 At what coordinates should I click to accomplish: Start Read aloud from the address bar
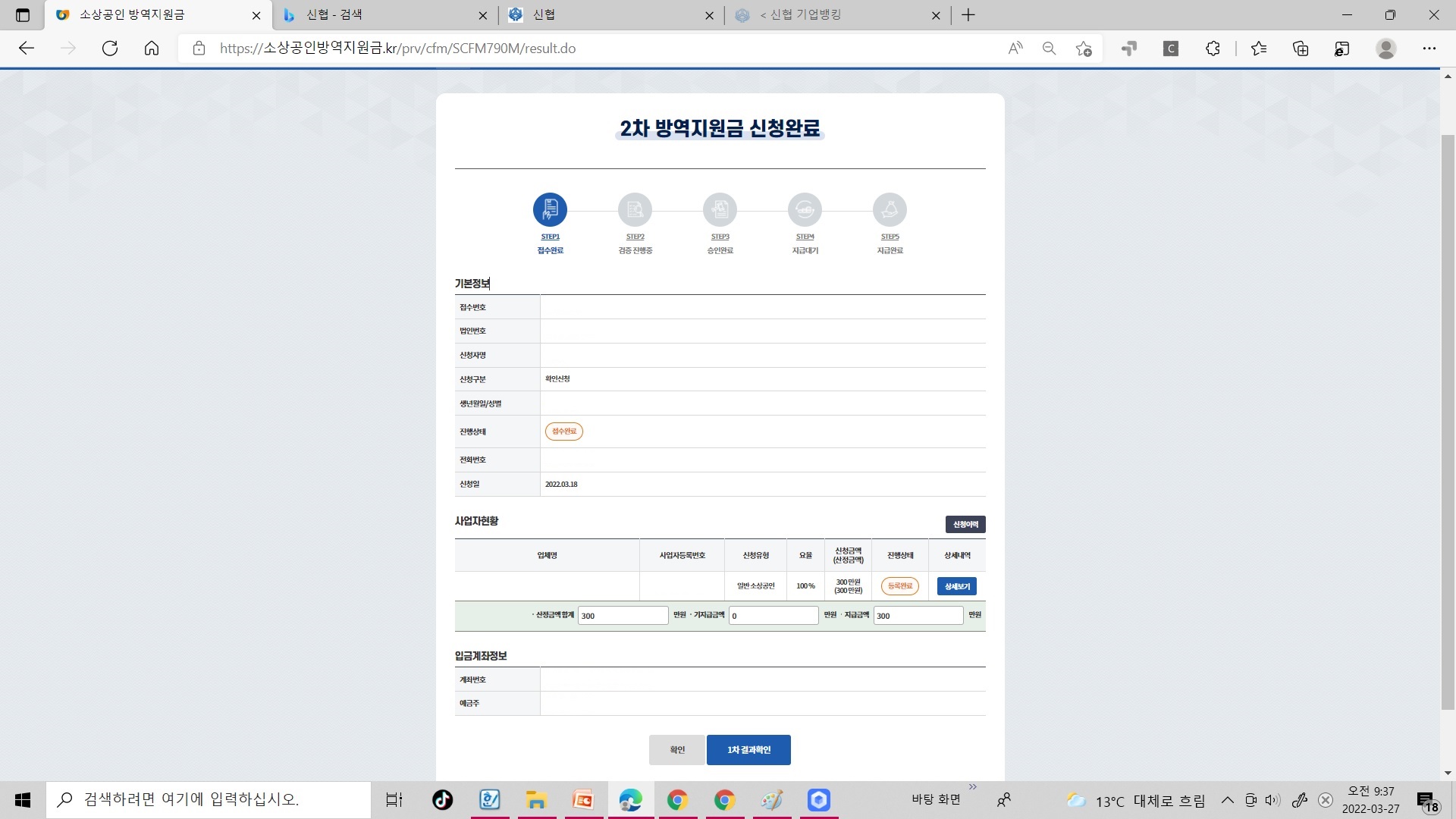point(1015,48)
